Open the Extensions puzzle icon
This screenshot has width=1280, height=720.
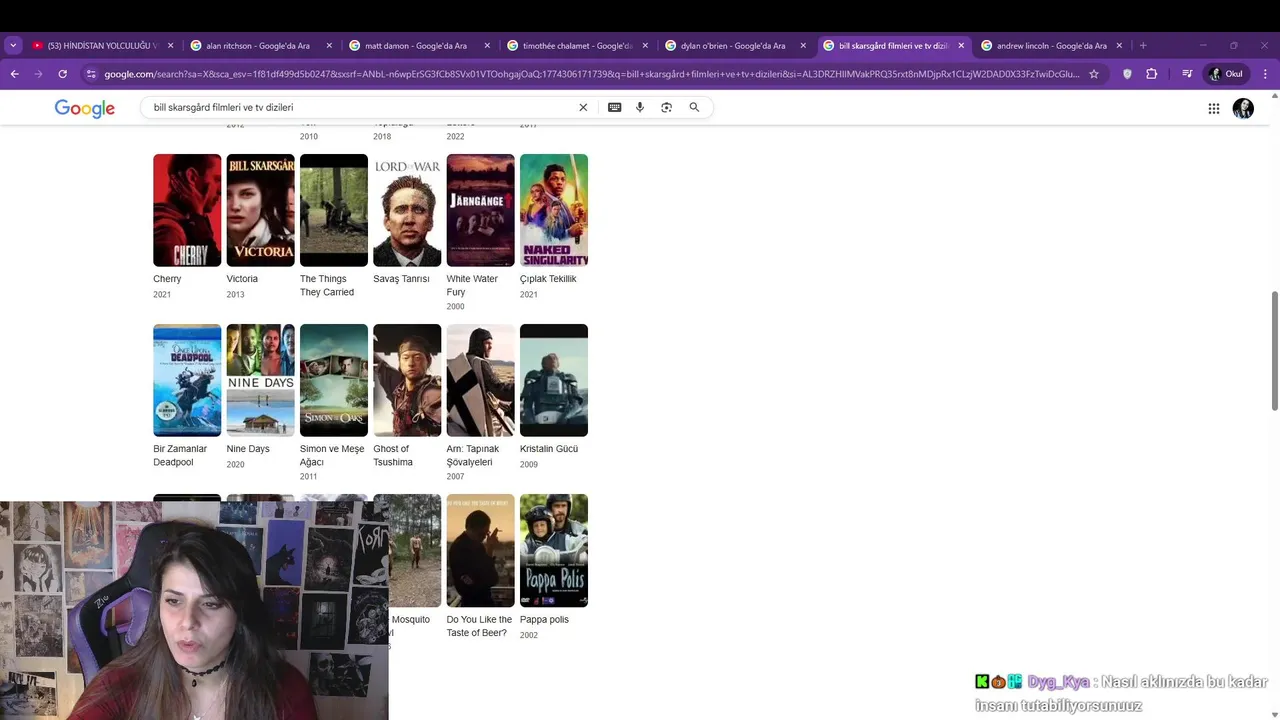coord(1152,74)
